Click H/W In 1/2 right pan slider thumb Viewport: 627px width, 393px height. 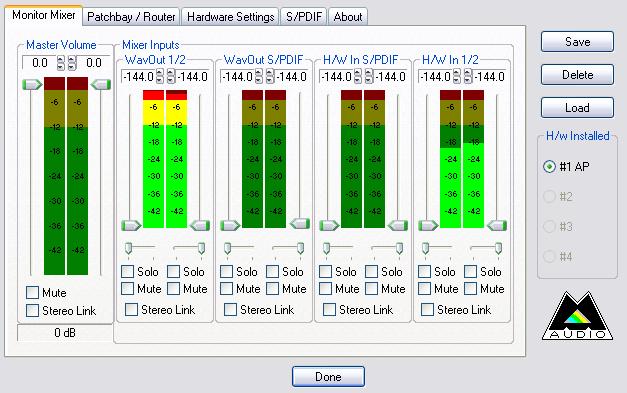click(498, 248)
